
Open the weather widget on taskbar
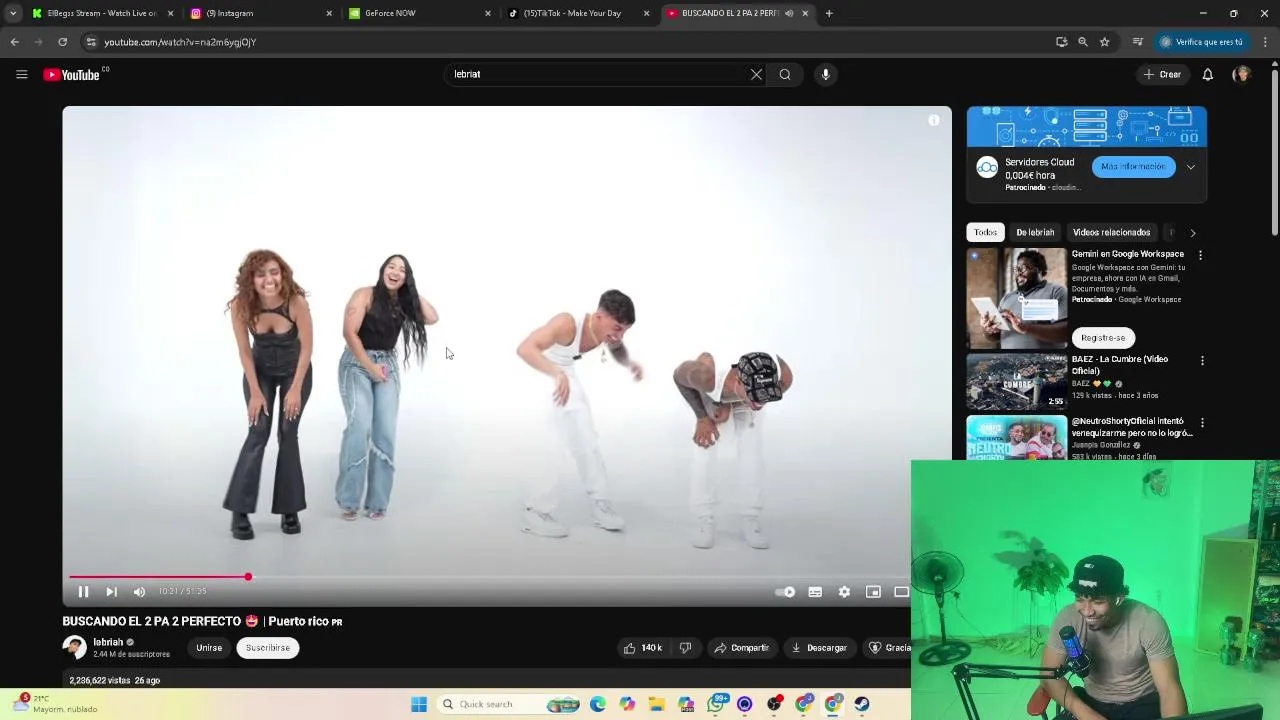click(x=55, y=704)
